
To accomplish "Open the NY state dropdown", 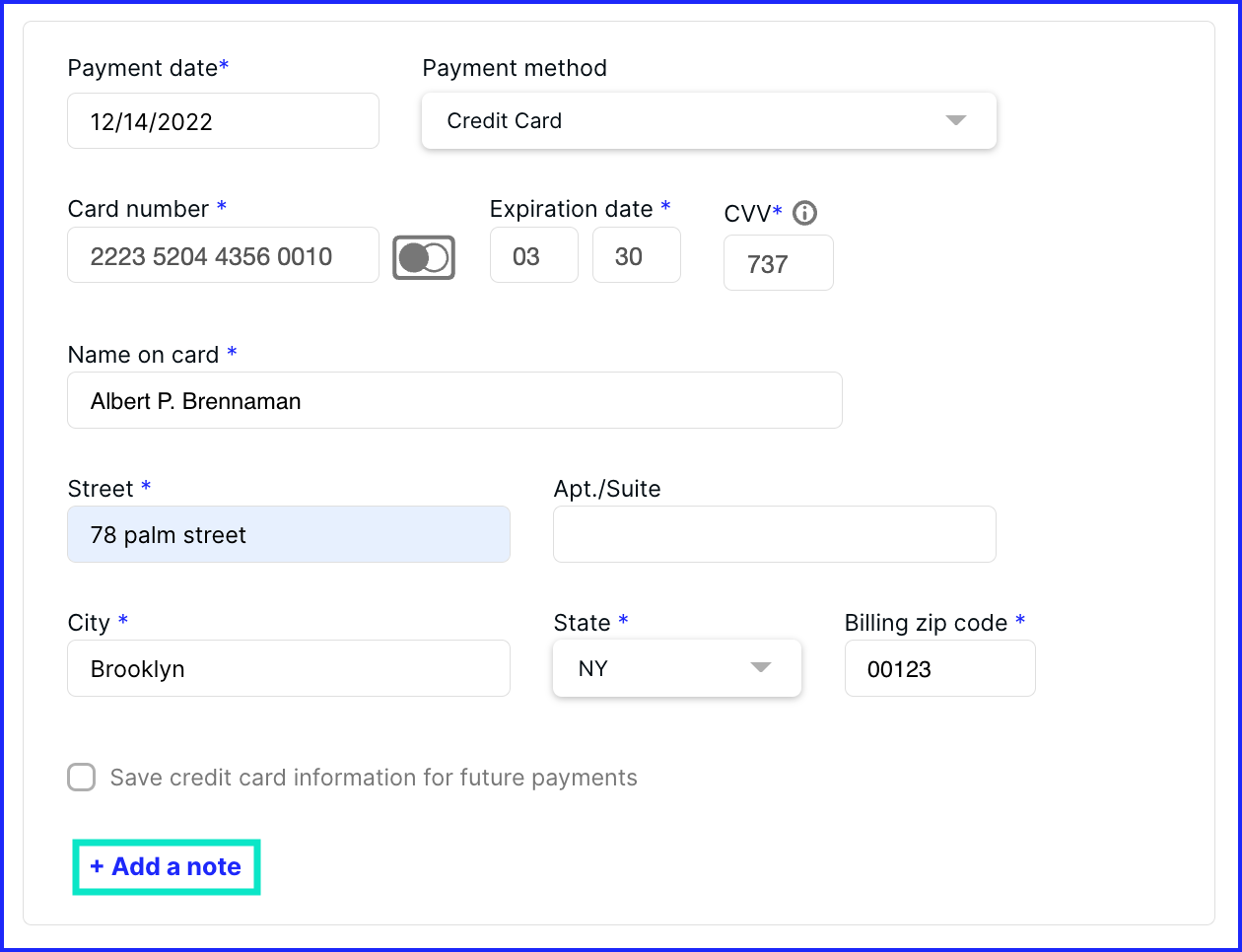I will tap(677, 668).
